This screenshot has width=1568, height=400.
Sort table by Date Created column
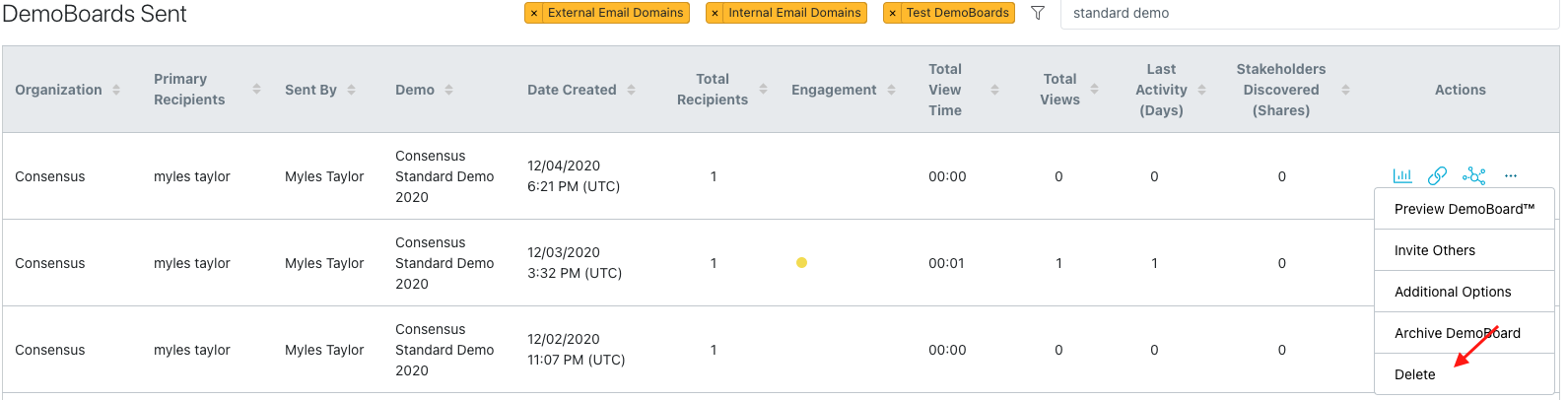click(631, 90)
